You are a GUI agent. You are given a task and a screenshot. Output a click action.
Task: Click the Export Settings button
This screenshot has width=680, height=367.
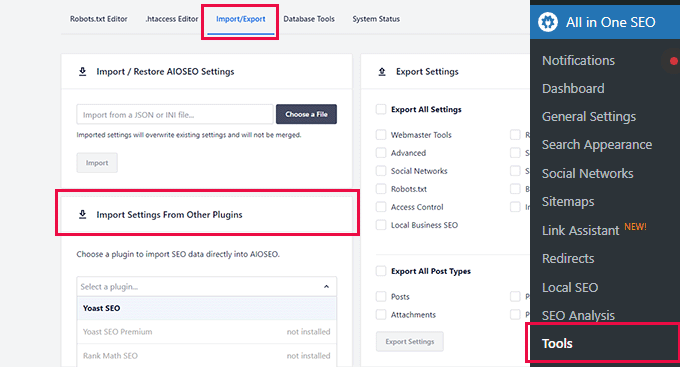[410, 341]
